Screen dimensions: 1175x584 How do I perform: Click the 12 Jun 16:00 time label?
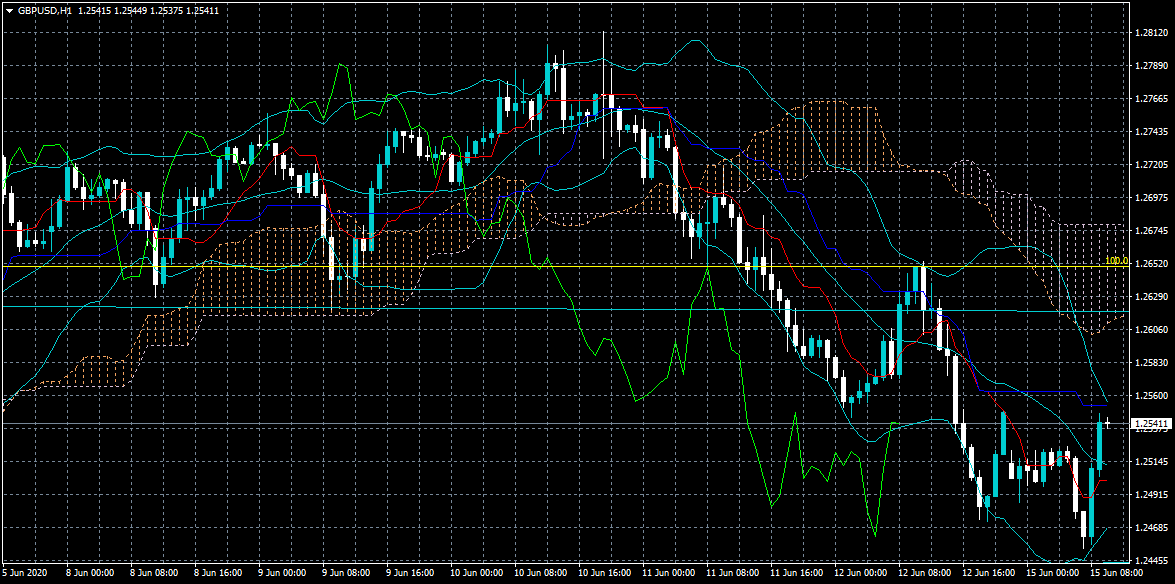[989, 574]
